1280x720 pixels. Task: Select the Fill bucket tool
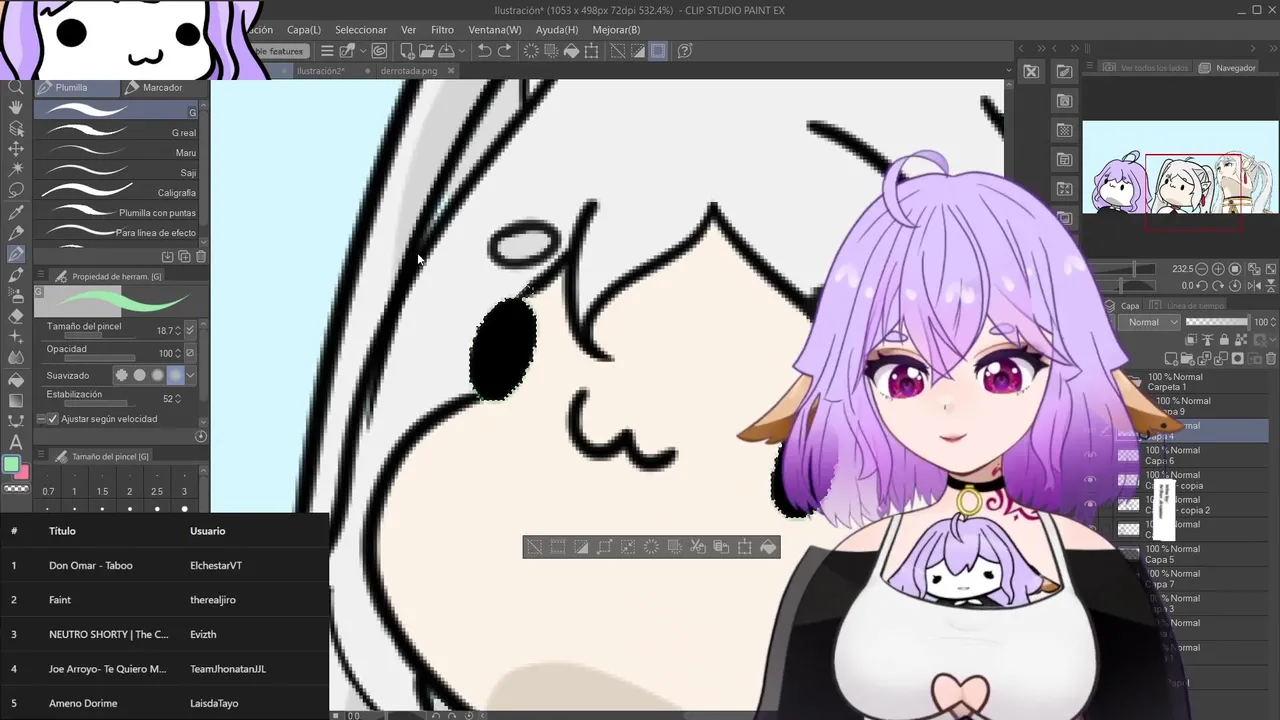16,379
